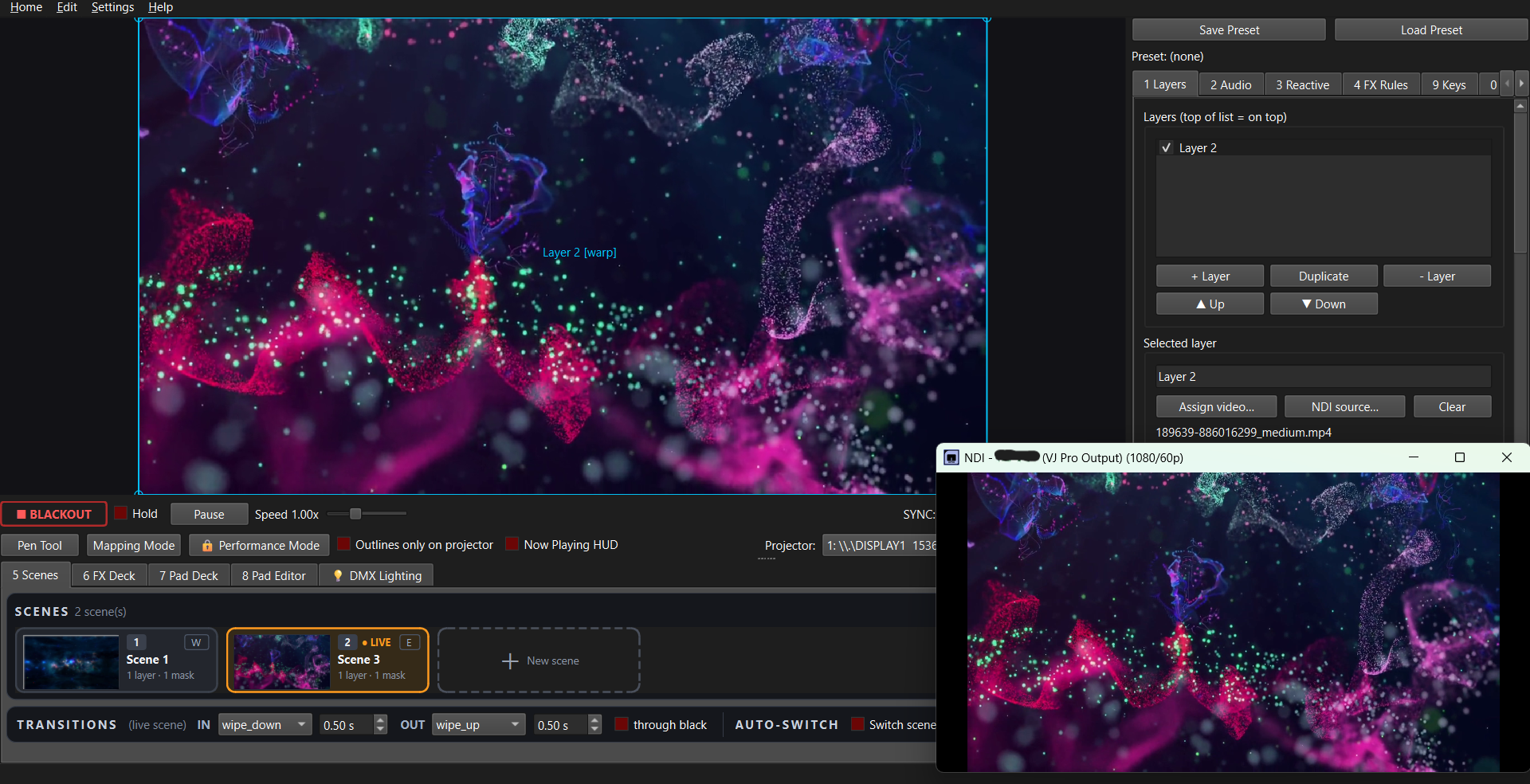Add a new scene with plus icon
Screen dimensions: 1530x784
[x=539, y=661]
